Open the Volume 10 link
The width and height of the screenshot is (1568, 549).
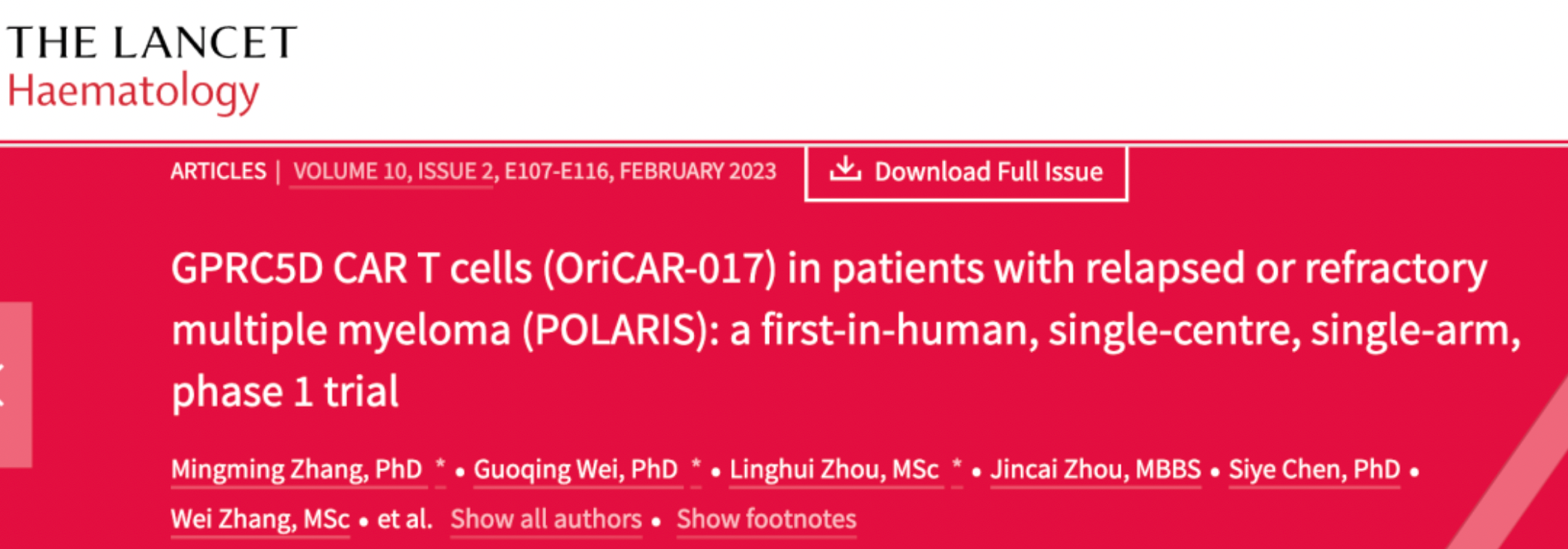(x=352, y=171)
